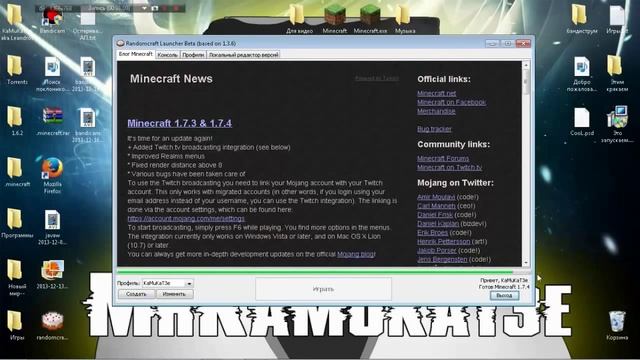Open the Minecraft on Twitch.tv link
Screen dimensions: 640x360
(x=449, y=167)
